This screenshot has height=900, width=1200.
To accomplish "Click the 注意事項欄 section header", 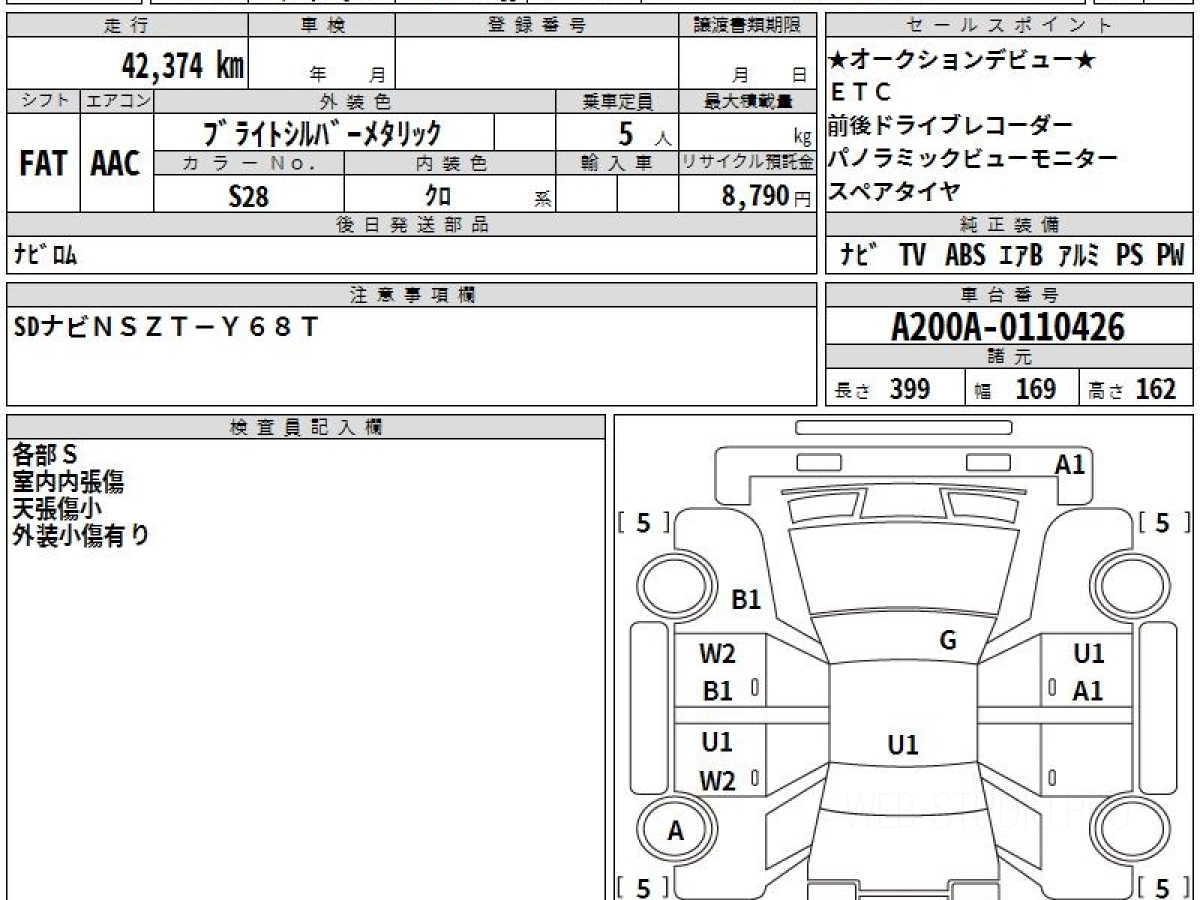I will [x=413, y=294].
